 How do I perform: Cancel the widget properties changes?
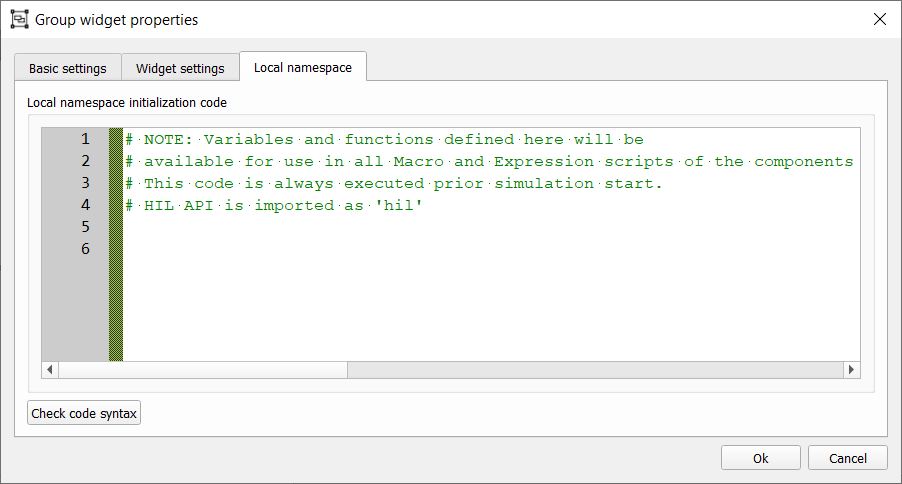[847, 458]
